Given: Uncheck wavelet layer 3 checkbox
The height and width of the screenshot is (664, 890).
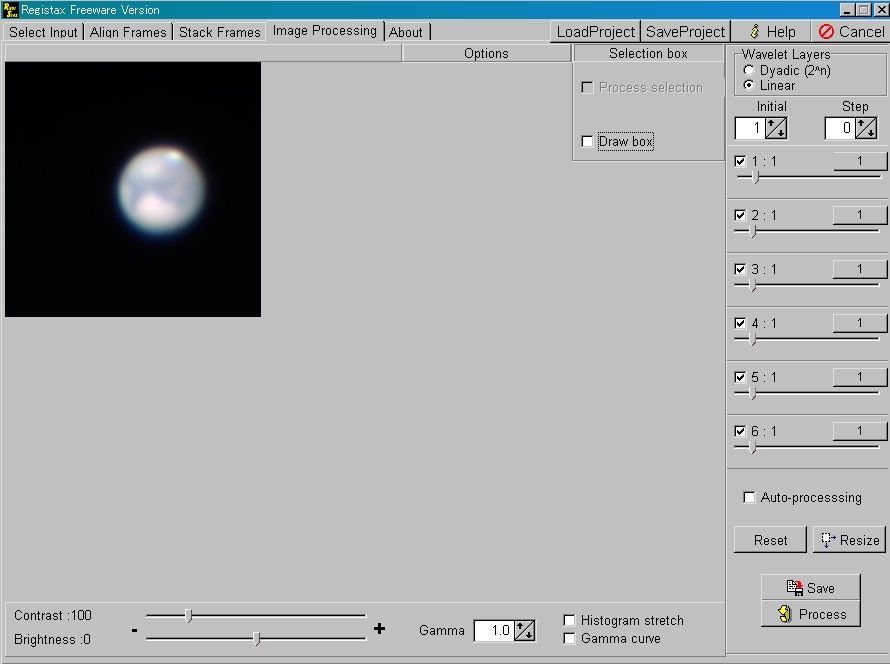Looking at the screenshot, I should click(x=740, y=269).
